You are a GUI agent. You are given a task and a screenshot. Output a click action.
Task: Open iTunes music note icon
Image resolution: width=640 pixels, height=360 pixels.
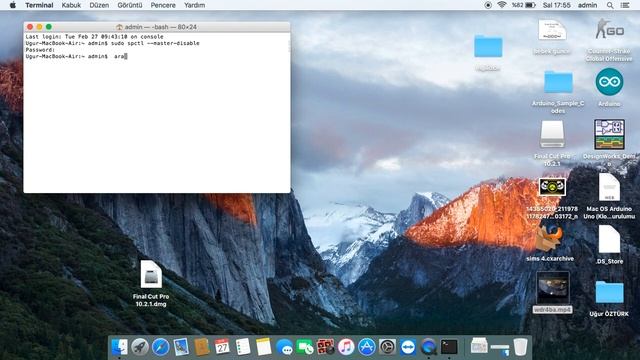(346, 347)
